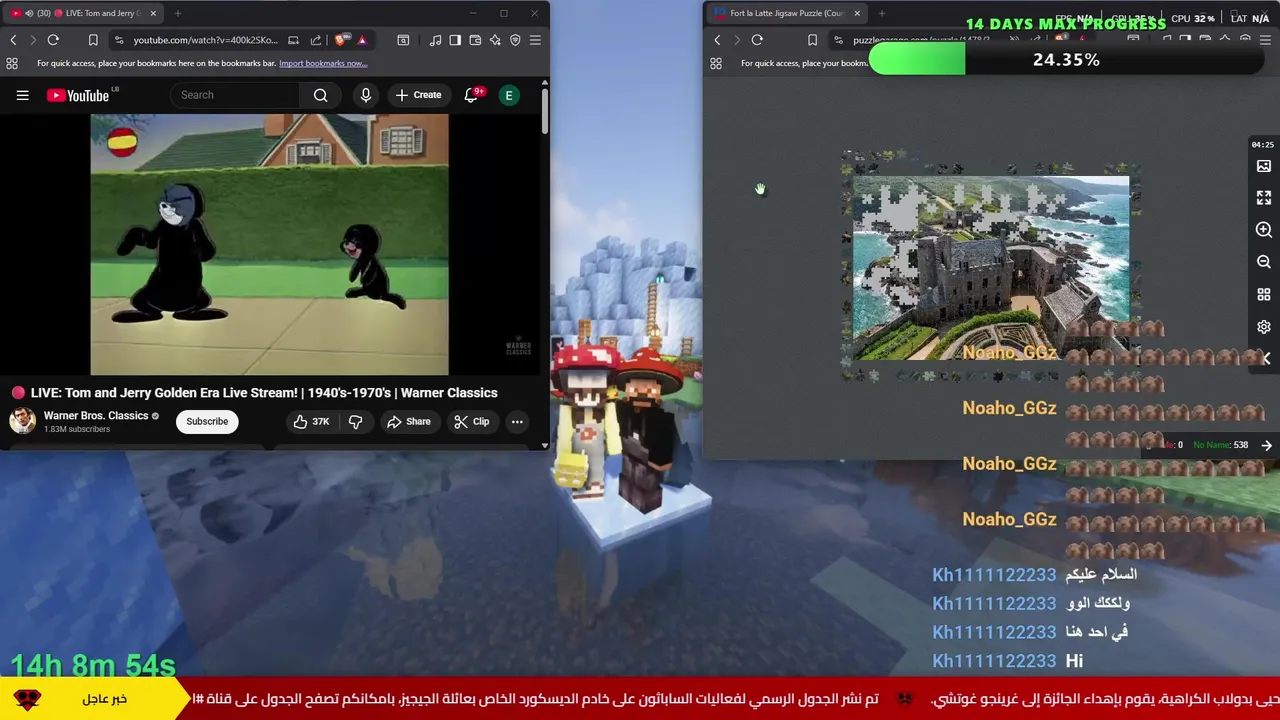This screenshot has height=720, width=1280.
Task: Open Warner Bros. Classics channel name
Action: pos(96,415)
